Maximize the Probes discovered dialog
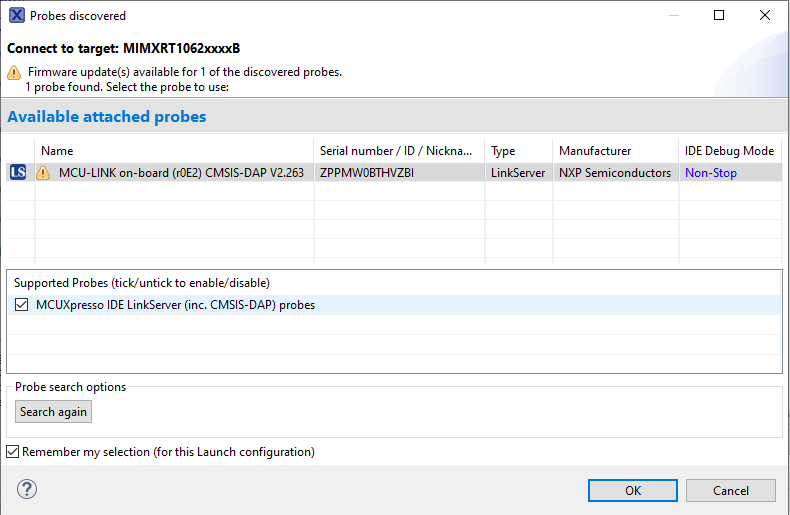This screenshot has height=515, width=790. point(719,16)
